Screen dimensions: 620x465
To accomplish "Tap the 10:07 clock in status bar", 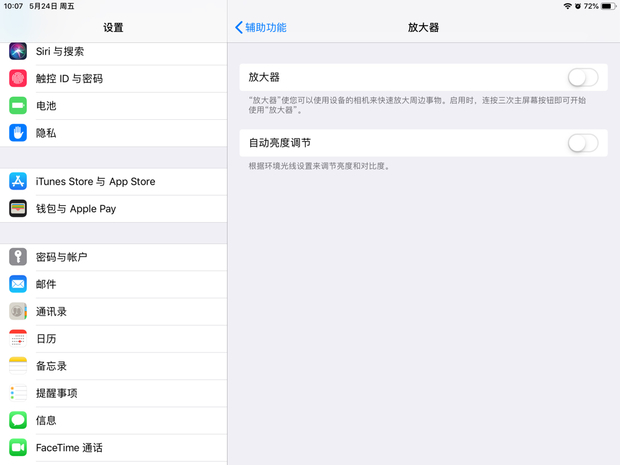I will [x=13, y=6].
